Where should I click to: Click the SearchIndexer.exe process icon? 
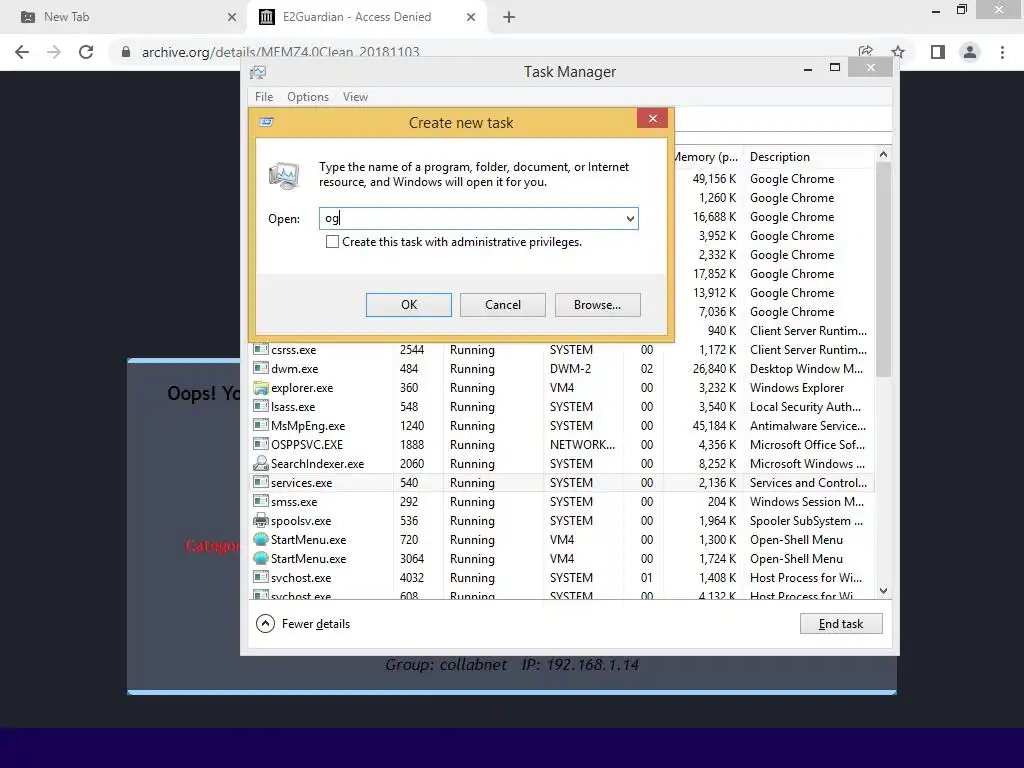click(261, 463)
